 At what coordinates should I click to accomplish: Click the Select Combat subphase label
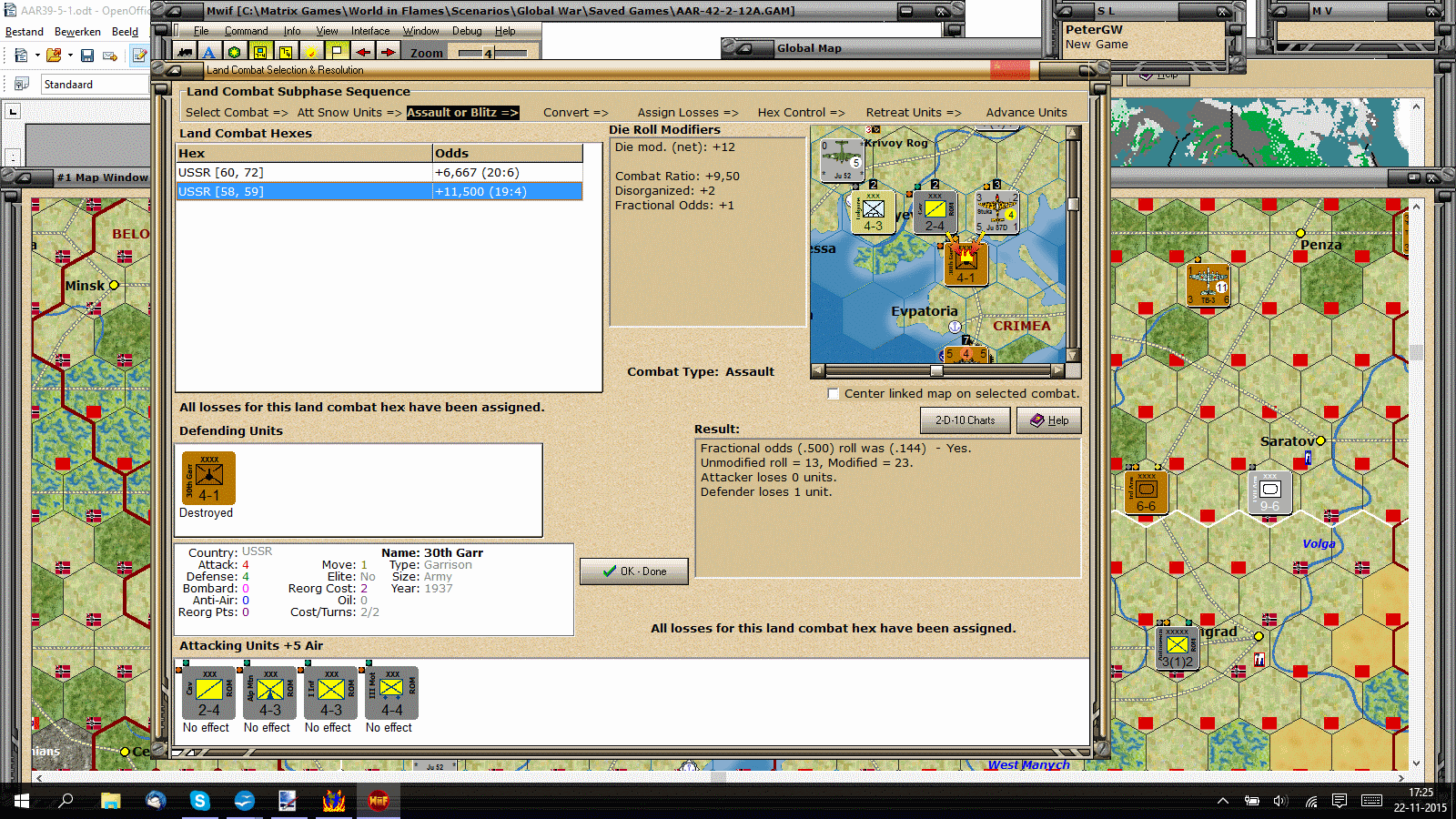237,113
